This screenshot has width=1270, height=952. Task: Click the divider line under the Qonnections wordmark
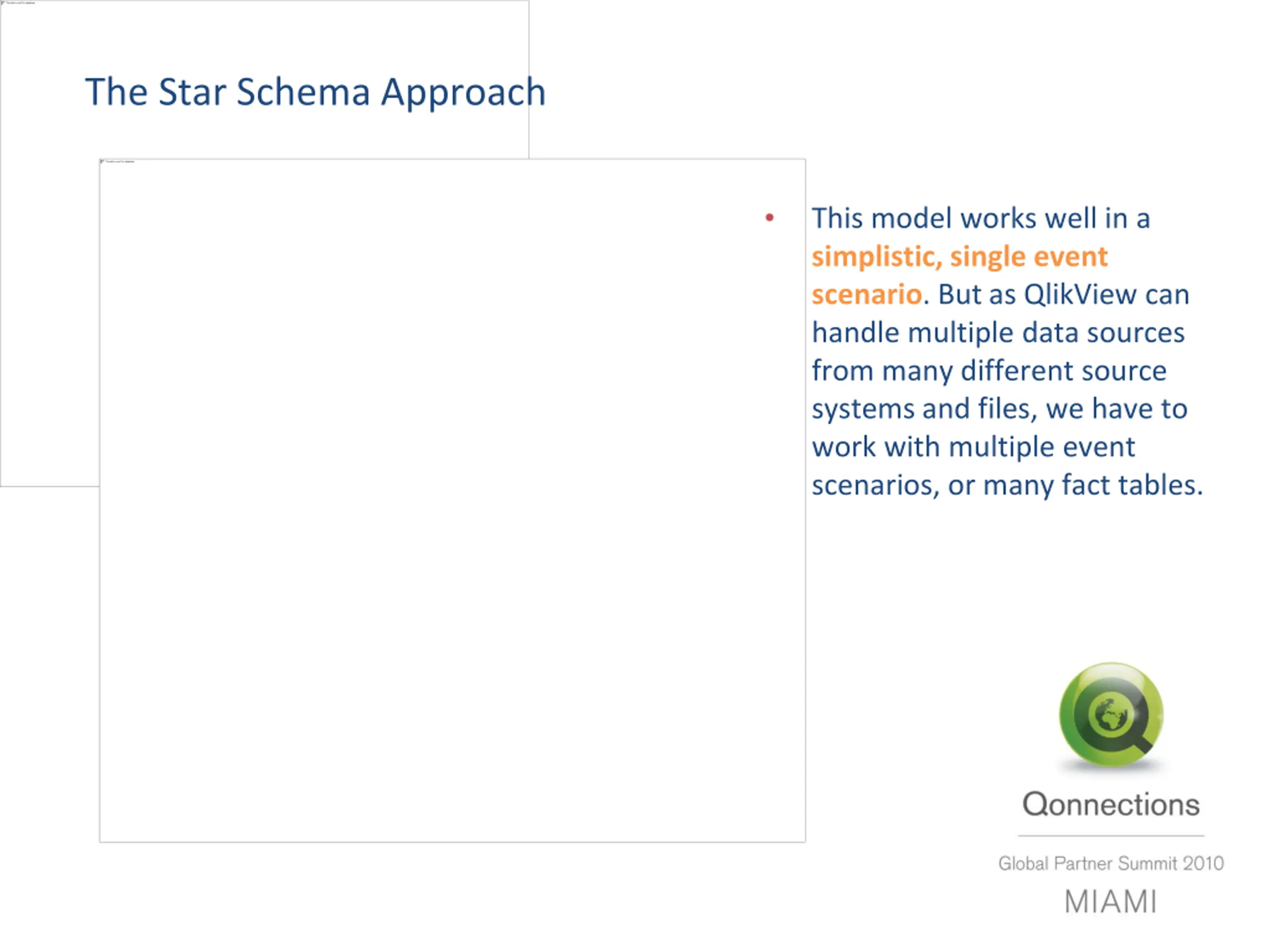[x=1111, y=835]
